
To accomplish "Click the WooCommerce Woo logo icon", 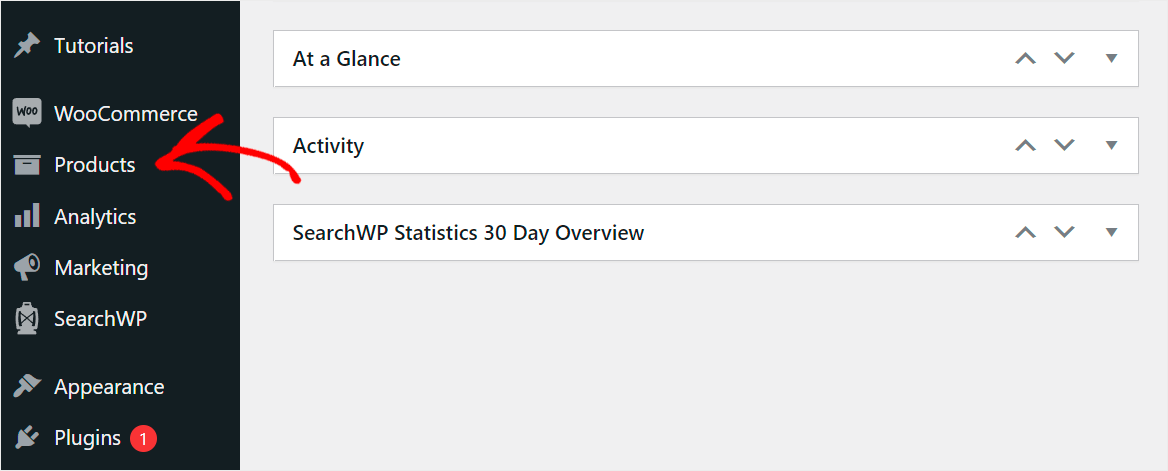I will coord(27,114).
